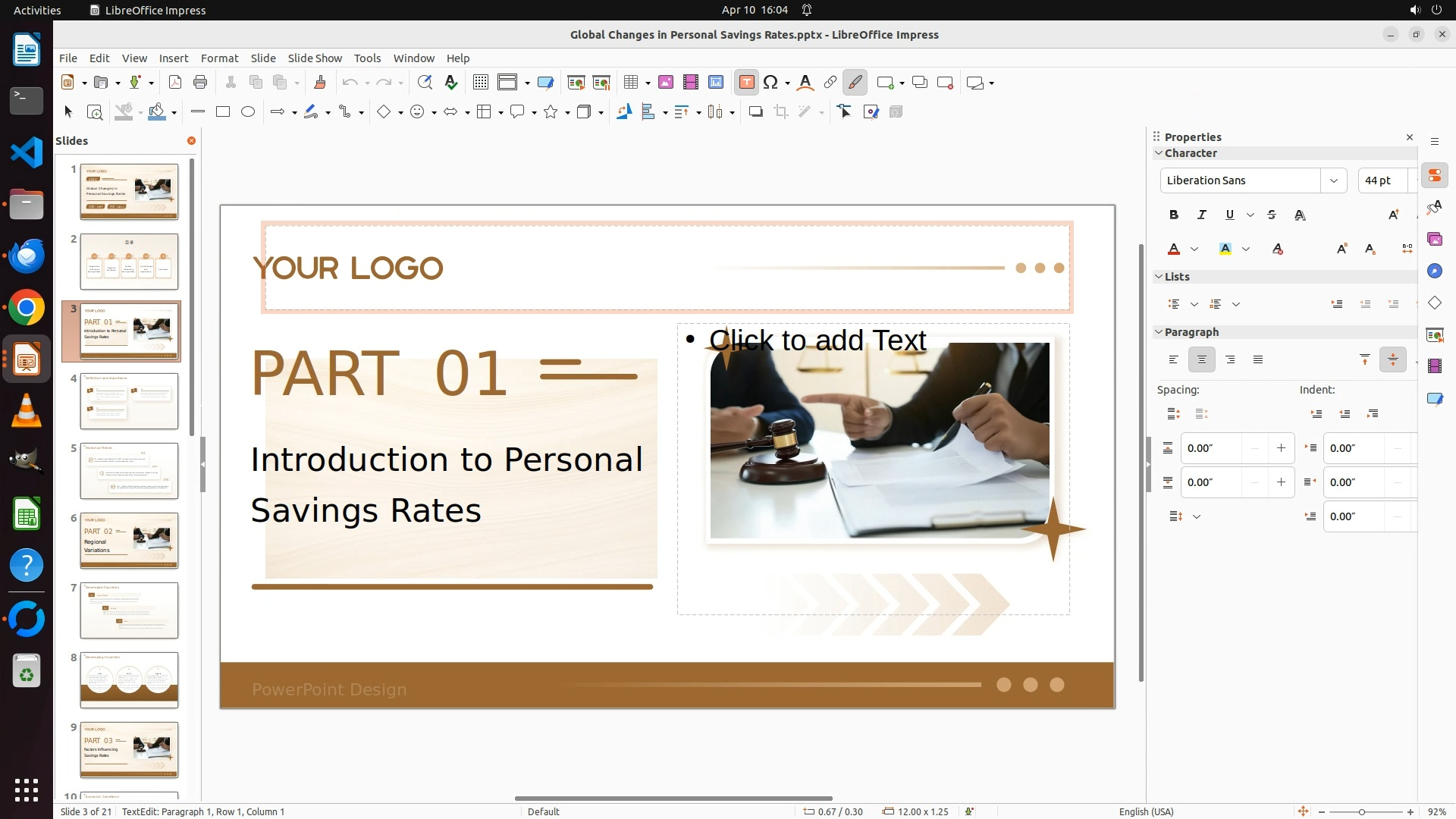Click the Insert Text Box icon

[x=746, y=83]
